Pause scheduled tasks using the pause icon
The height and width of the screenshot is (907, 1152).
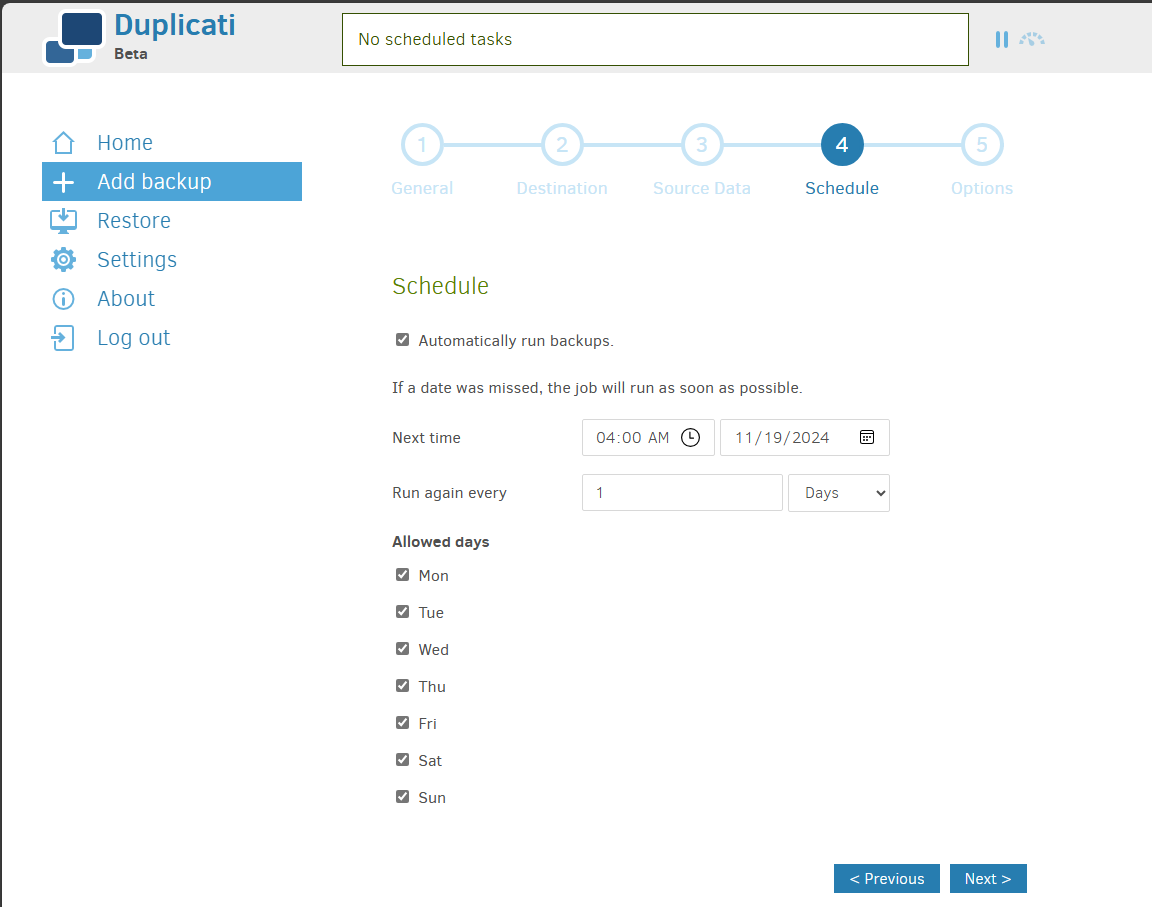coord(1001,39)
